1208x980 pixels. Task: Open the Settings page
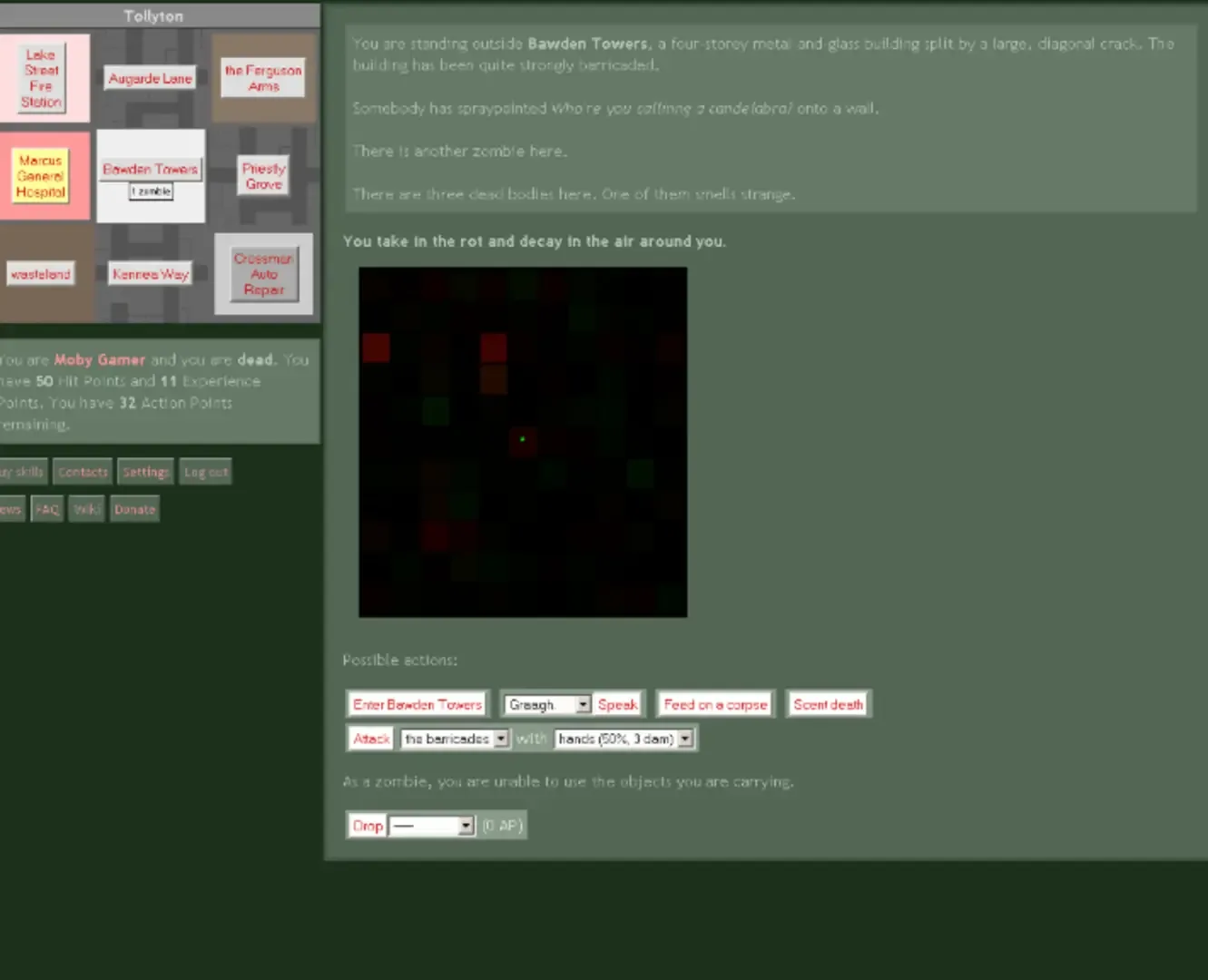tap(145, 471)
